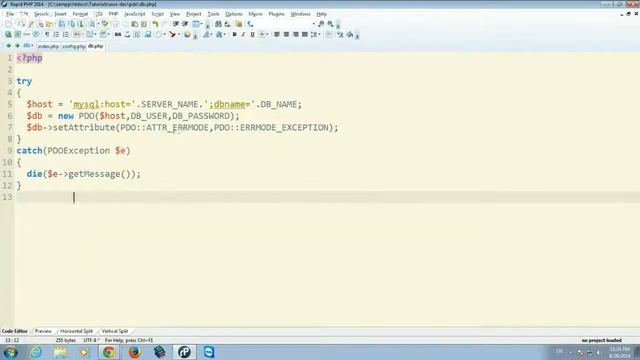Insert a bulleted list from the toolbar

56,35
